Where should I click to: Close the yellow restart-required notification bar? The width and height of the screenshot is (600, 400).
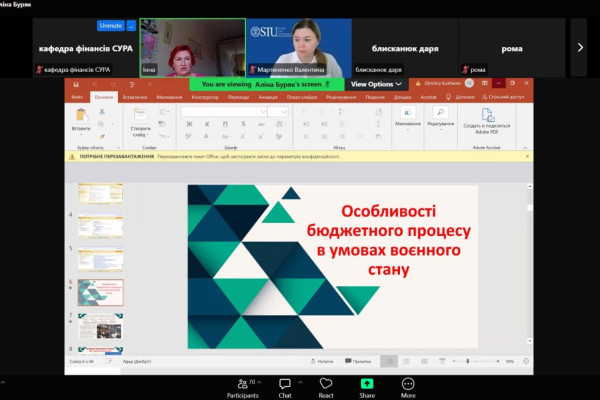click(x=527, y=156)
